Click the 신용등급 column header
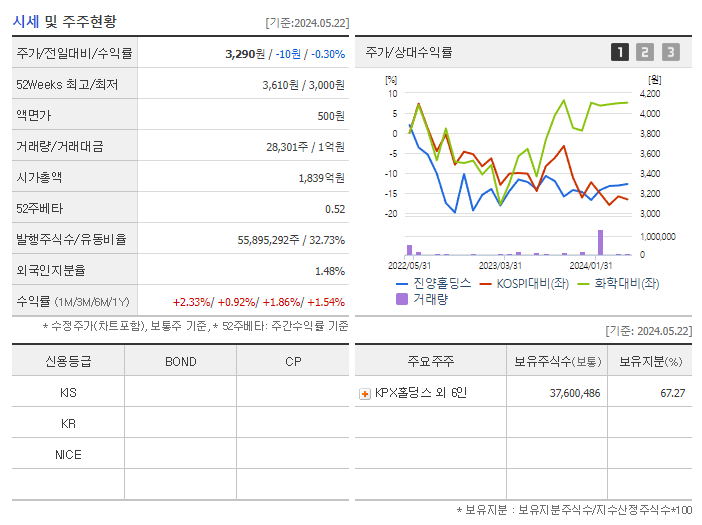The height and width of the screenshot is (525, 702). pyautogui.click(x=68, y=361)
